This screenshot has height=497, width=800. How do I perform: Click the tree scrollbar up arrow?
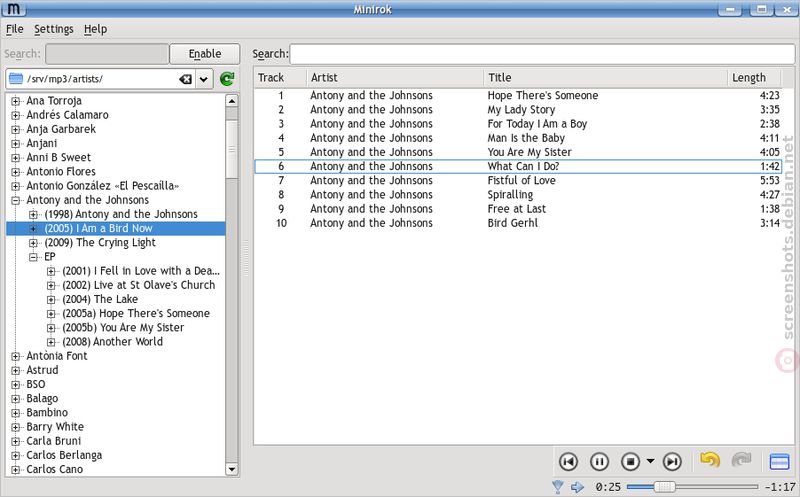232,101
